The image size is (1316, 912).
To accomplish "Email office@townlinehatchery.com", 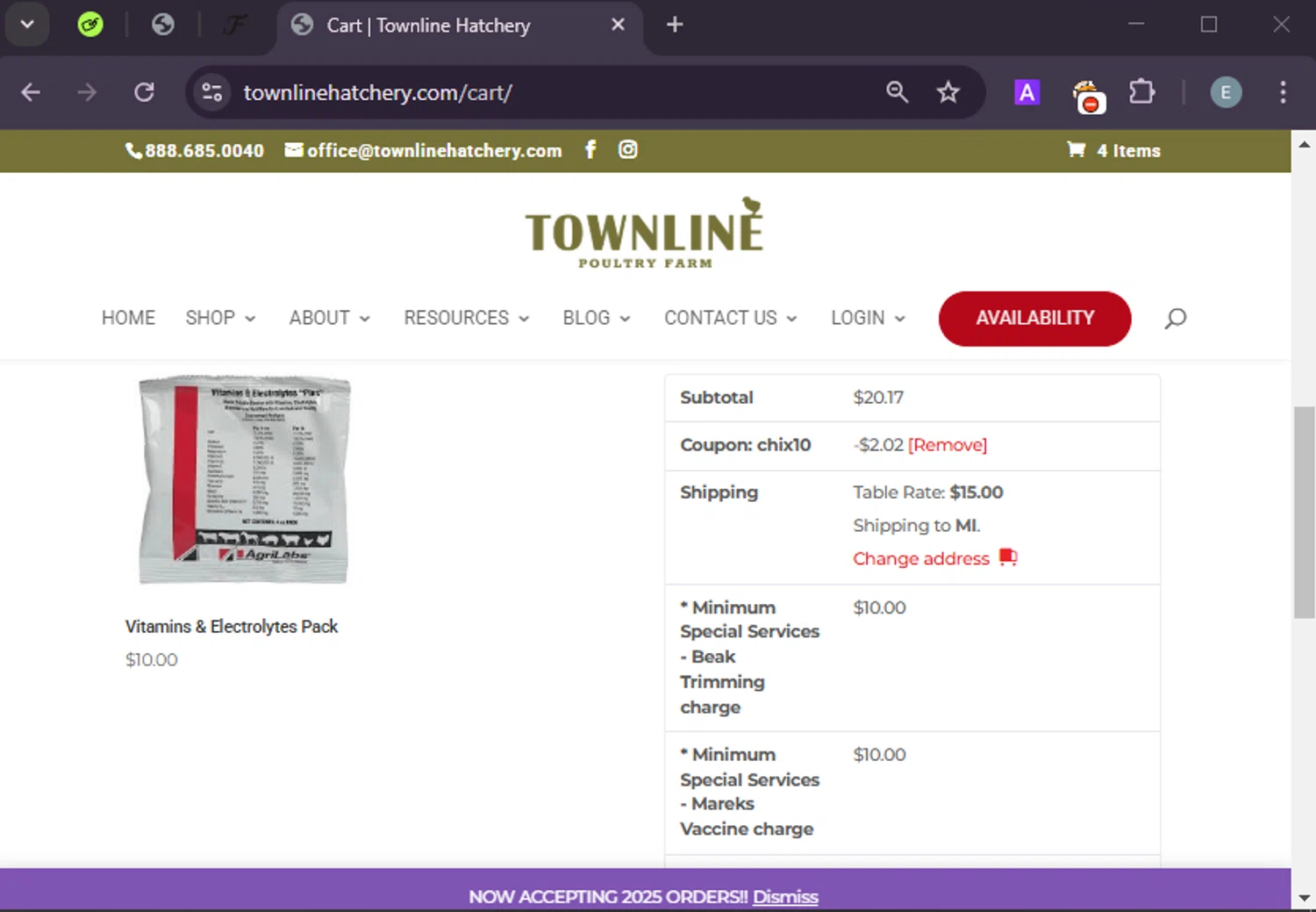I will 424,151.
